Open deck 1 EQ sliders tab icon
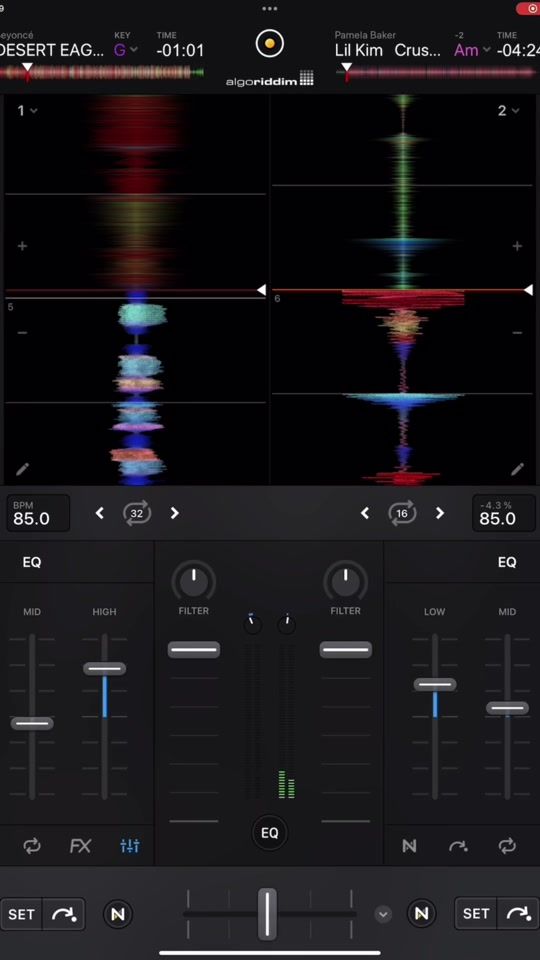The height and width of the screenshot is (960, 540). click(130, 846)
